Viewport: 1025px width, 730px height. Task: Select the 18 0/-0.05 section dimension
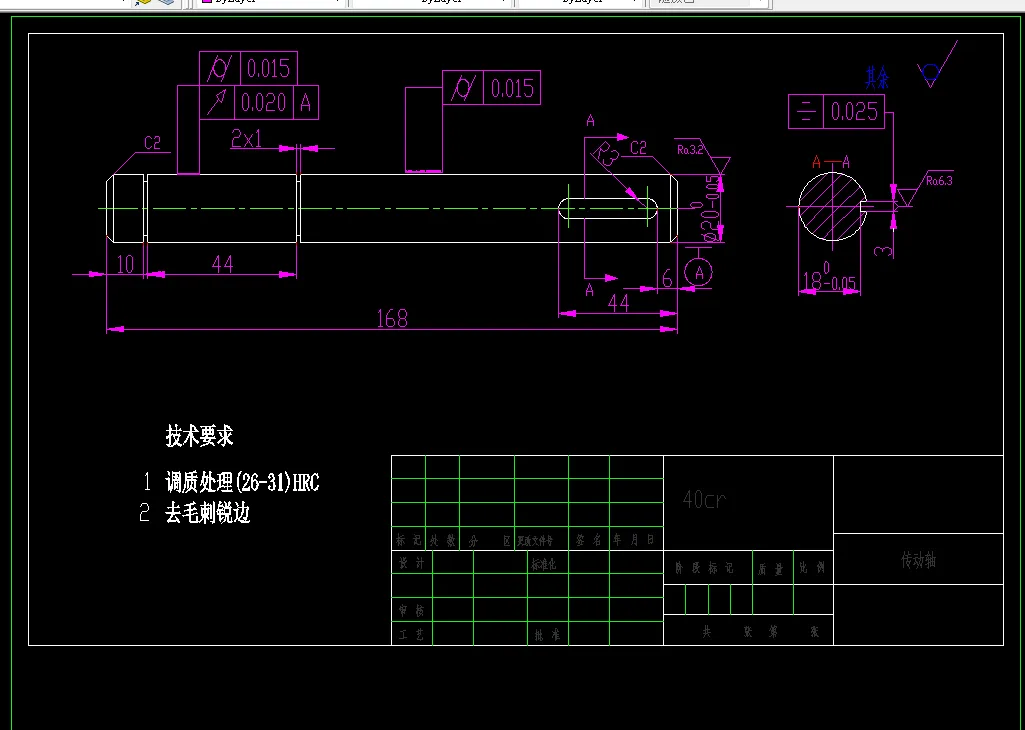pyautogui.click(x=828, y=280)
